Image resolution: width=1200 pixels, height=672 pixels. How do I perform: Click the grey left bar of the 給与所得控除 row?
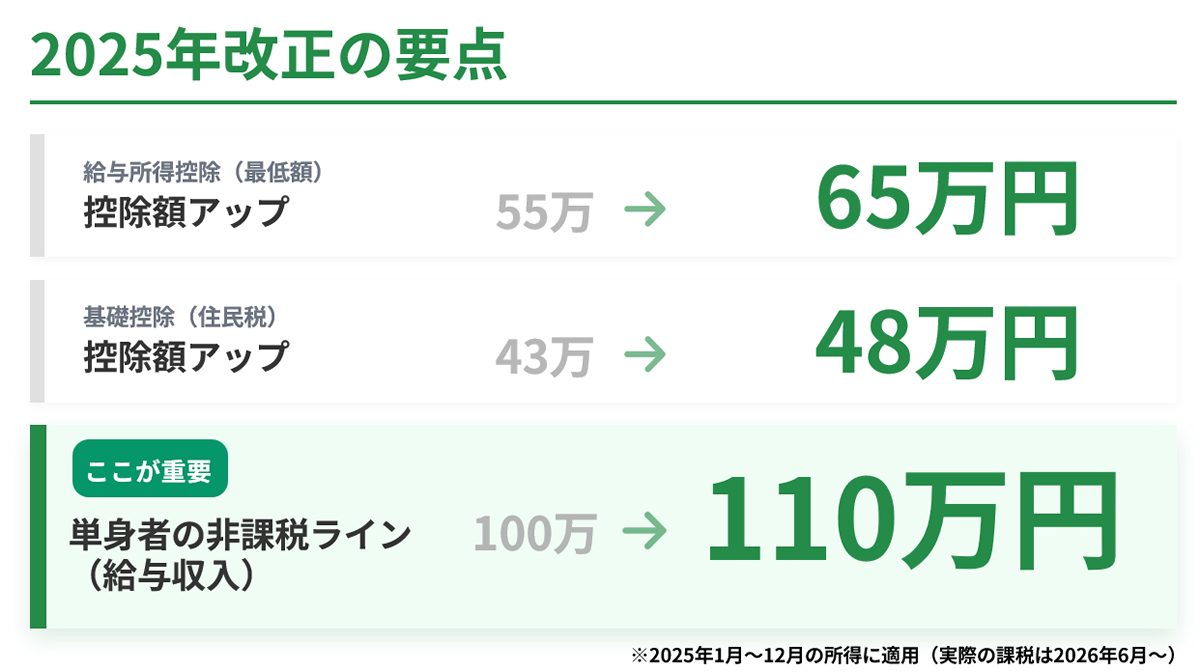[37, 196]
